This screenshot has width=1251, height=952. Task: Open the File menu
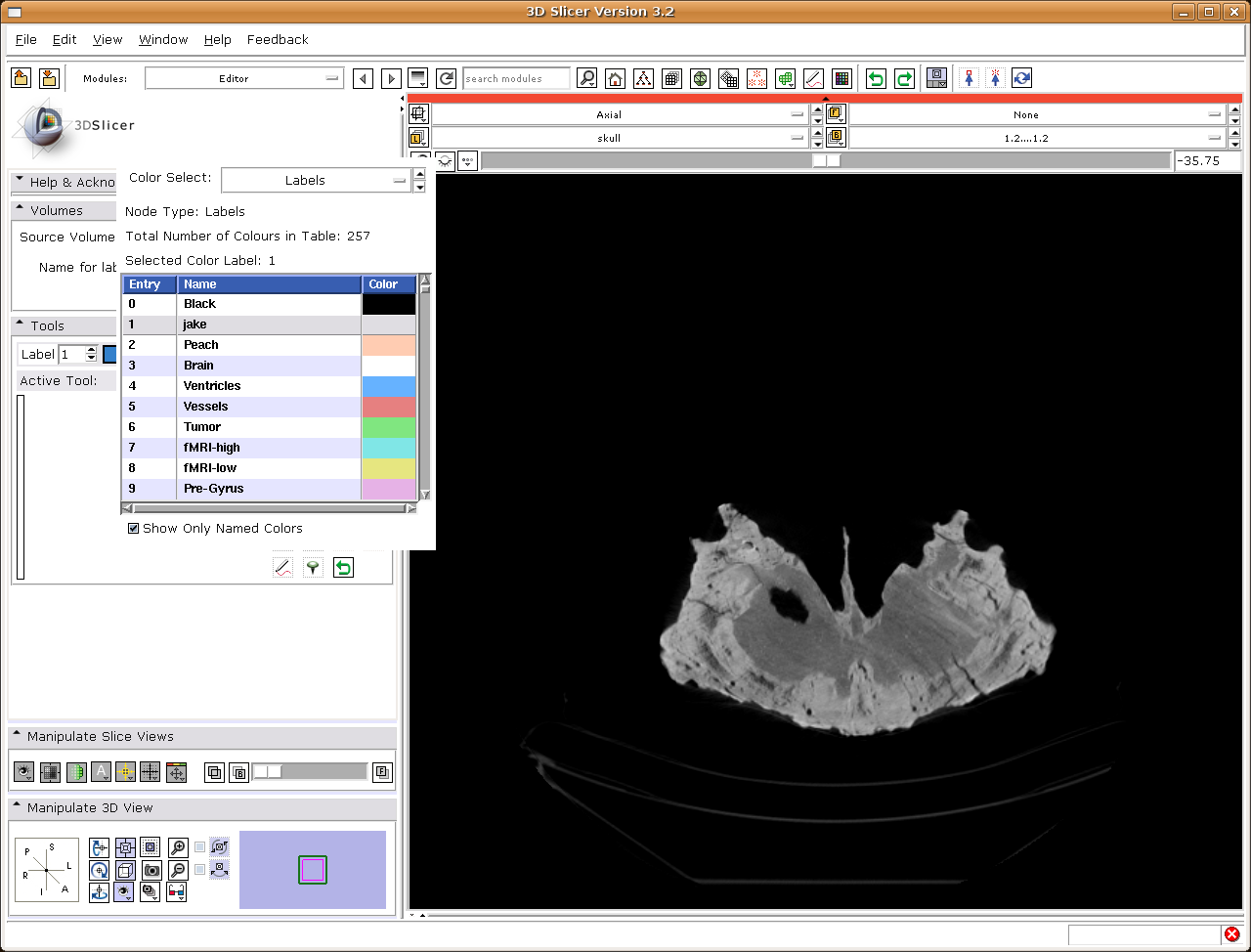click(x=26, y=40)
